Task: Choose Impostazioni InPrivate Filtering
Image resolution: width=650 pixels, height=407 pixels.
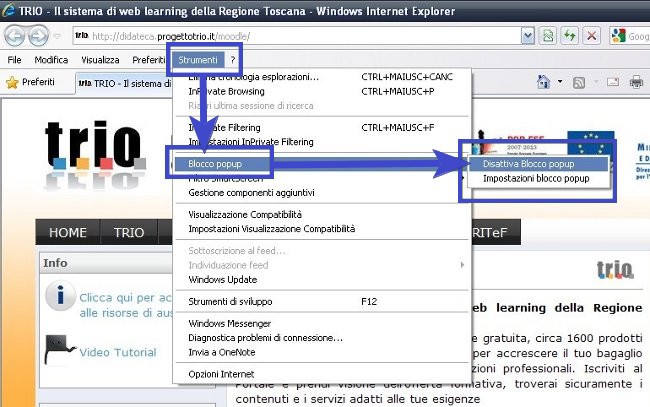Action: [x=322, y=142]
